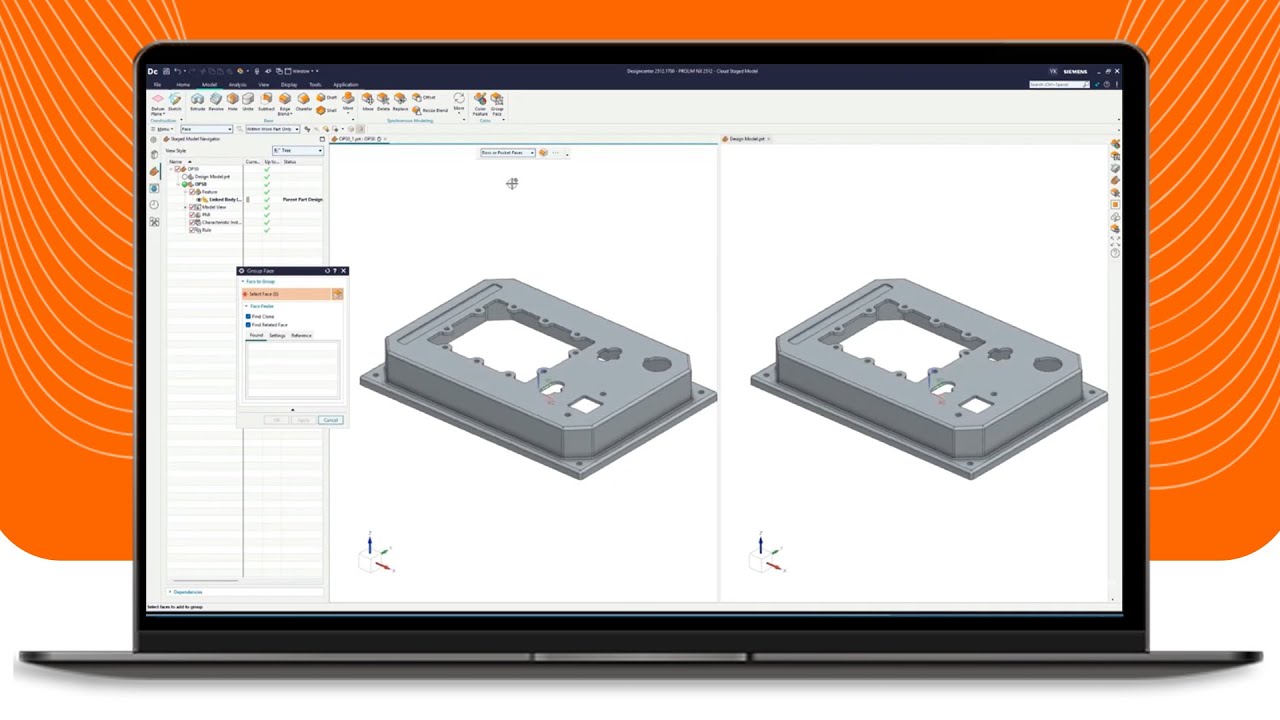The height and width of the screenshot is (720, 1280).
Task: Uncheck the Model View checkbox
Action: coord(192,207)
